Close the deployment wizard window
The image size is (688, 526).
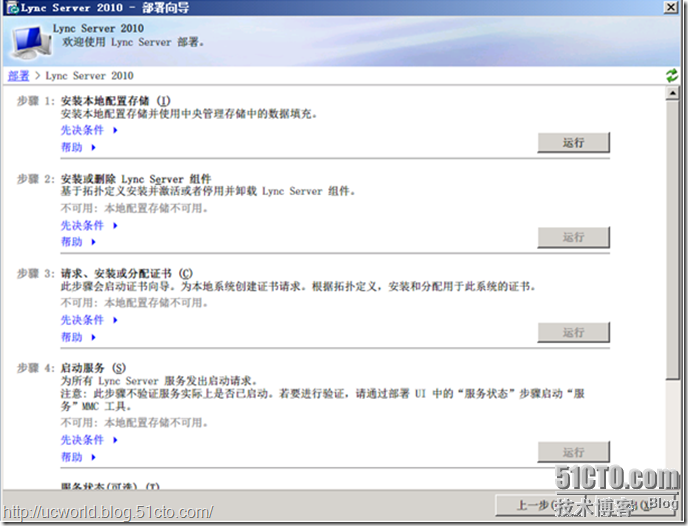point(671,7)
